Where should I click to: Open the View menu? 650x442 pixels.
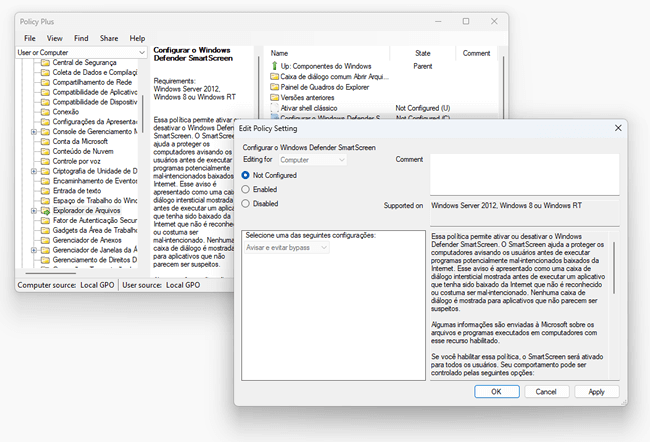coord(55,38)
